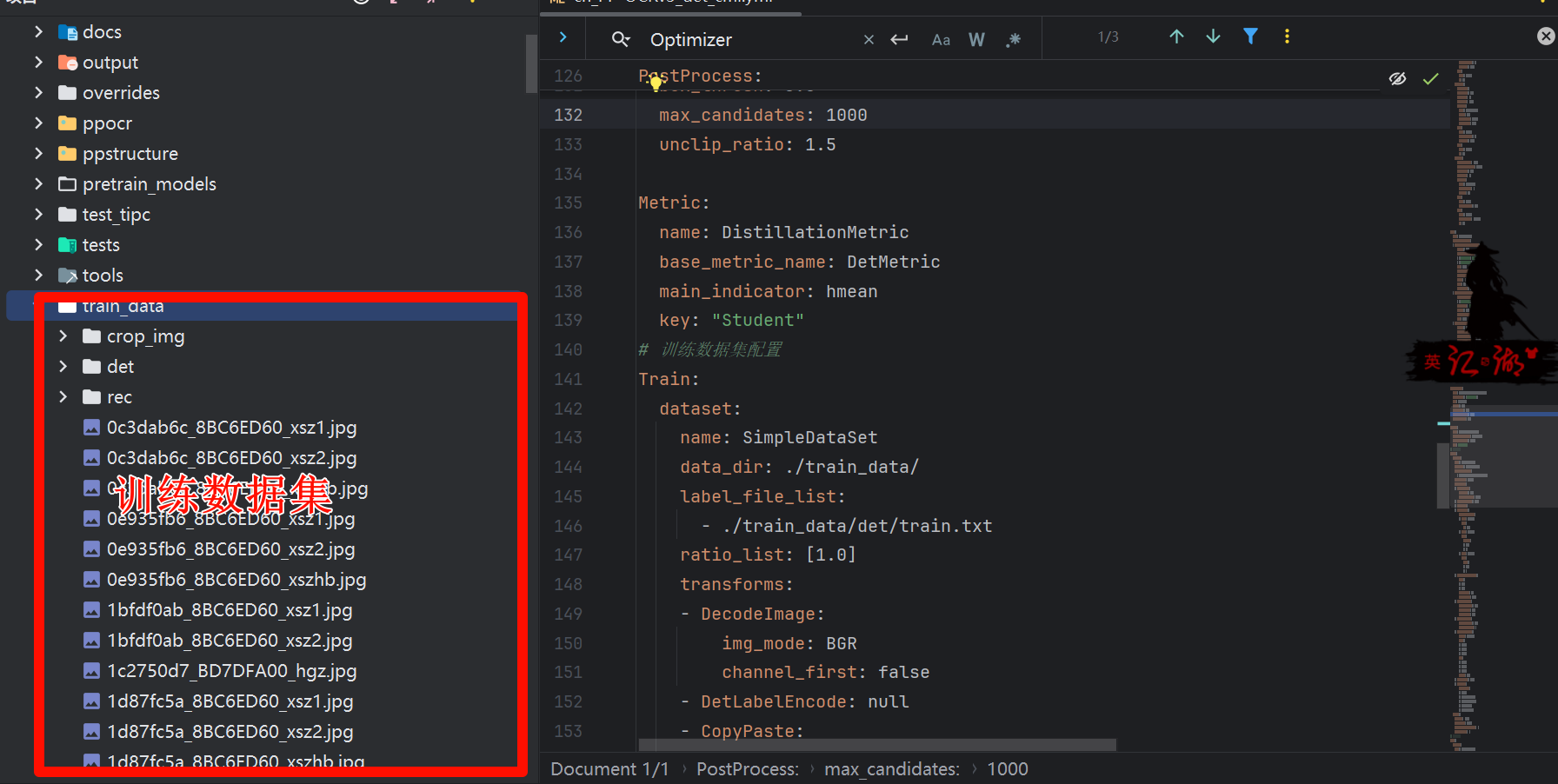1558x784 pixels.
Task: Open search history magnifier icon
Action: 621,39
